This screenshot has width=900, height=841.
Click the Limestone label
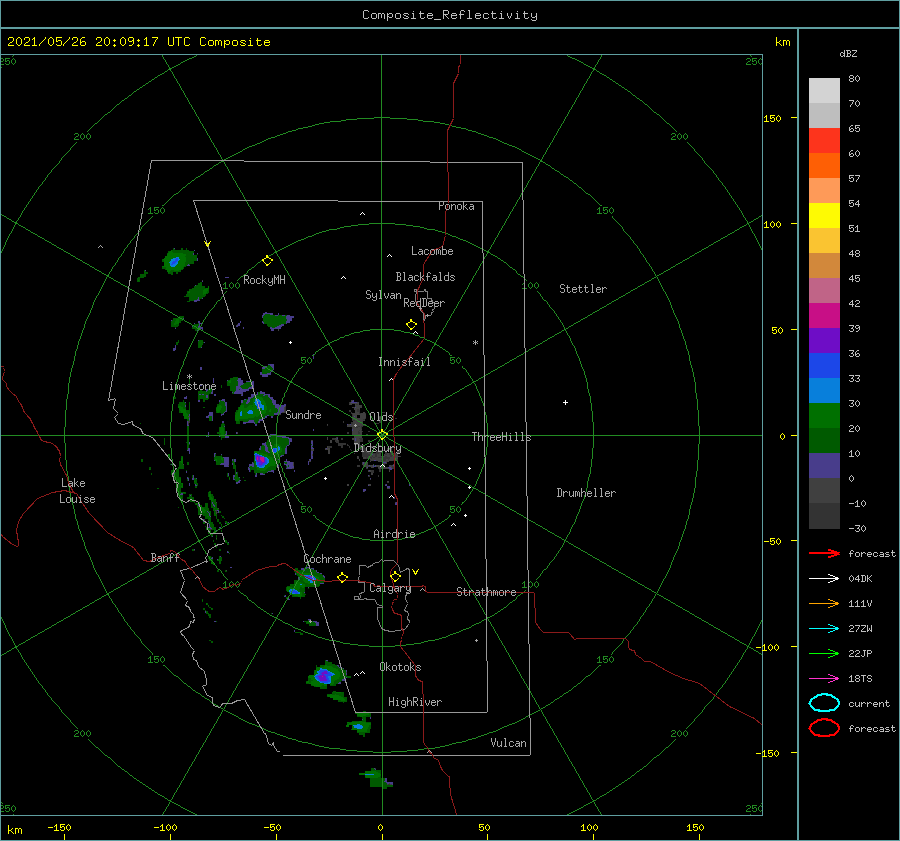click(189, 386)
